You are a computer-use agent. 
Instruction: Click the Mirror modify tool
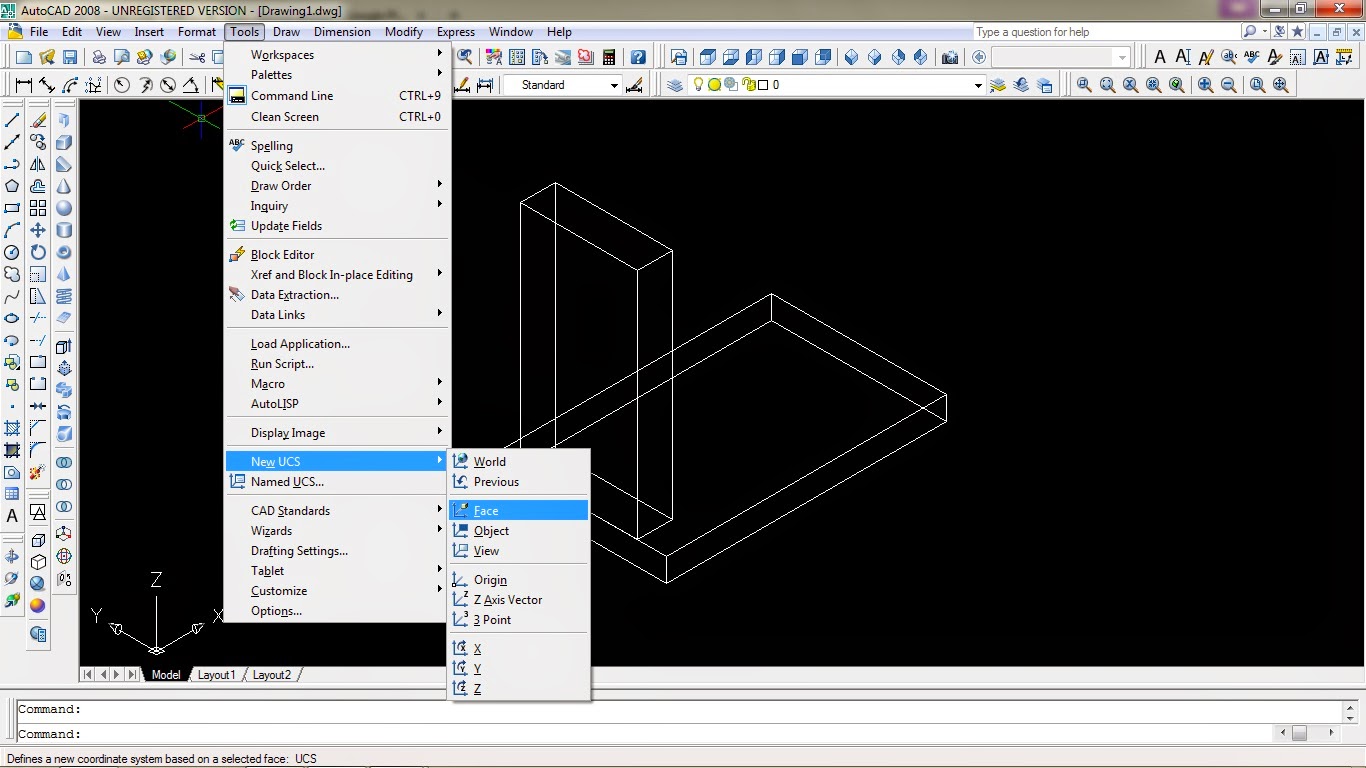tap(38, 164)
